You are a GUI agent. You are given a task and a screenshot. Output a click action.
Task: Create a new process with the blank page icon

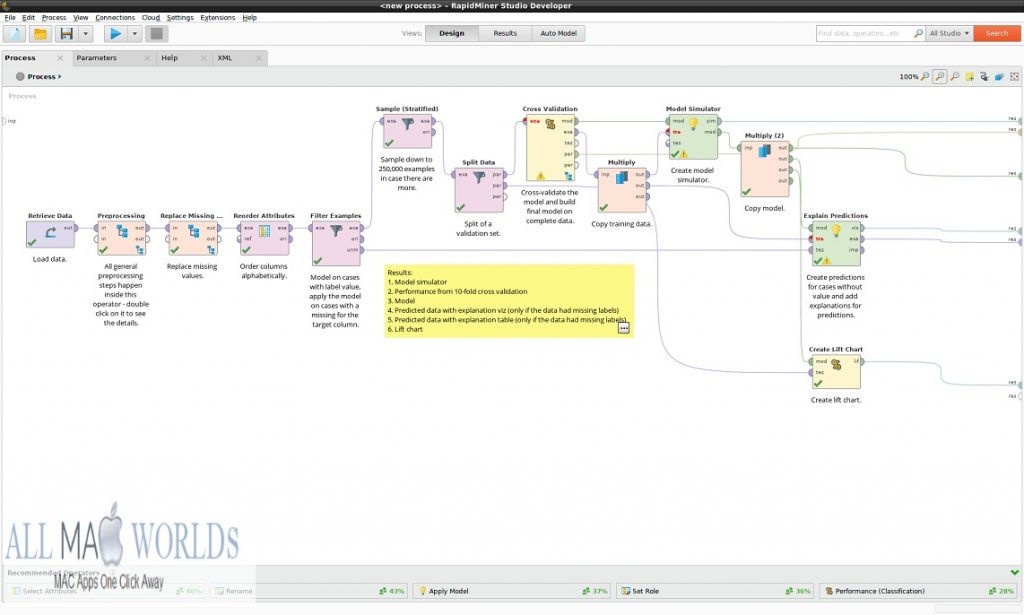14,33
